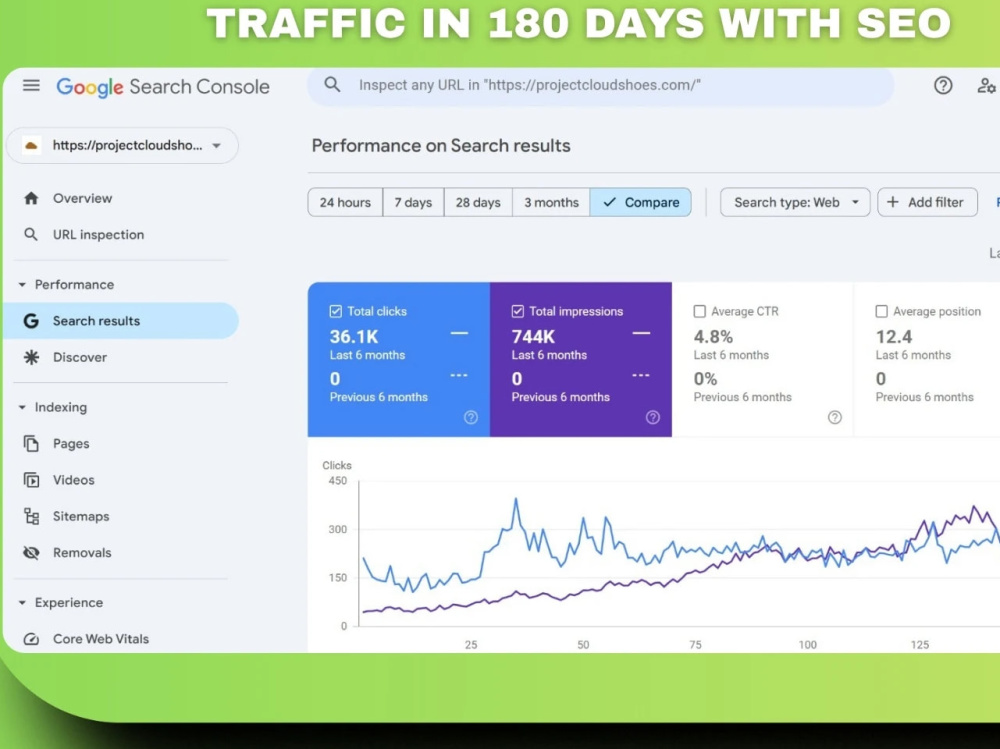Select the 3 months date range
This screenshot has width=1000, height=749.
coord(551,202)
